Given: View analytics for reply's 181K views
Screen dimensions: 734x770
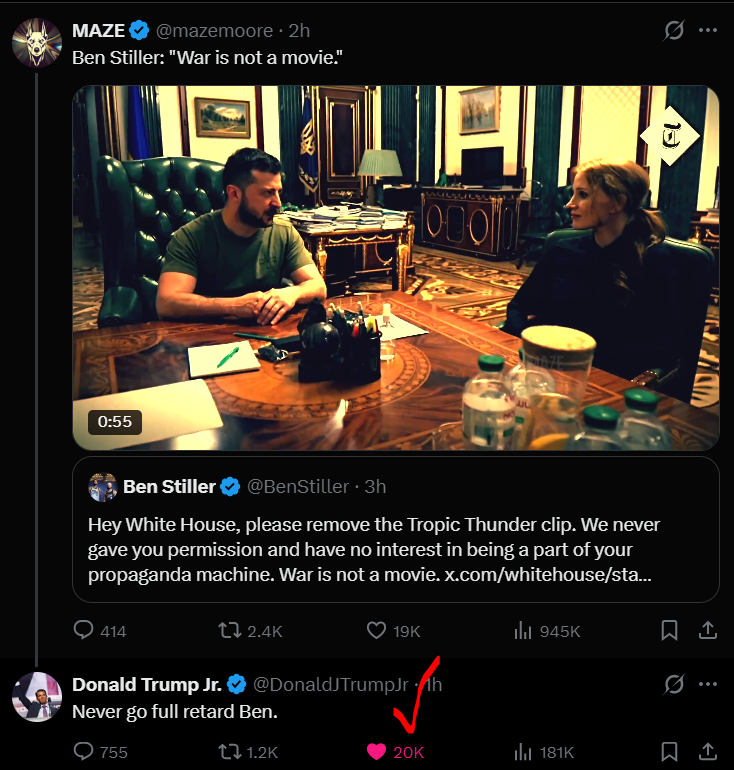Looking at the screenshot, I should (522, 752).
